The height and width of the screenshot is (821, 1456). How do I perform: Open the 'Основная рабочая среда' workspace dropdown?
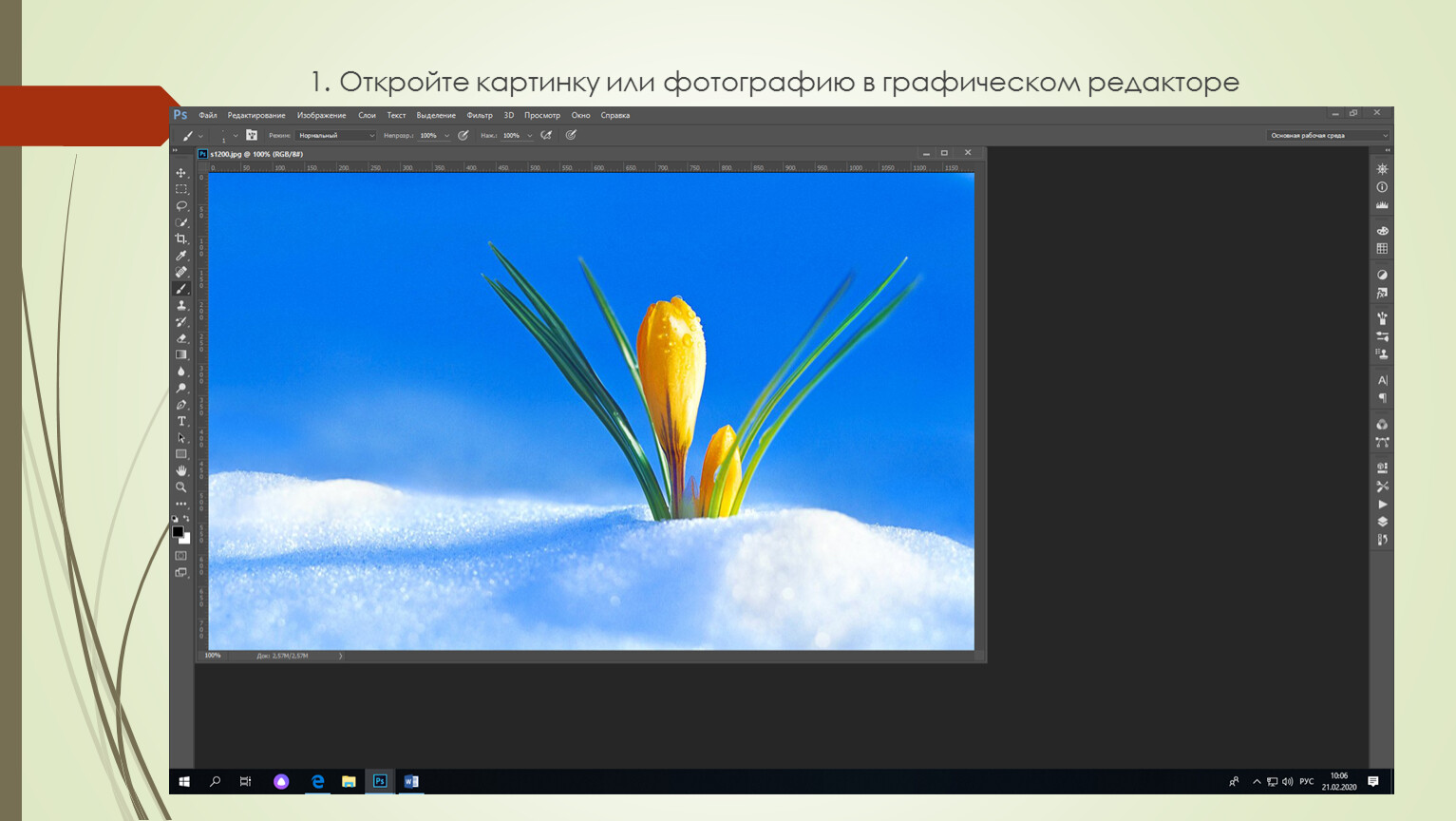tap(1327, 135)
